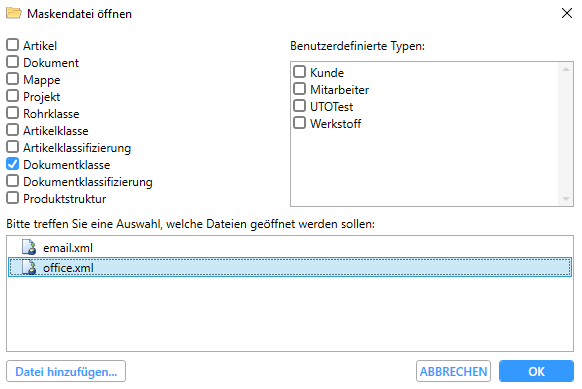Enable the Kunde custom type

[x=300, y=72]
